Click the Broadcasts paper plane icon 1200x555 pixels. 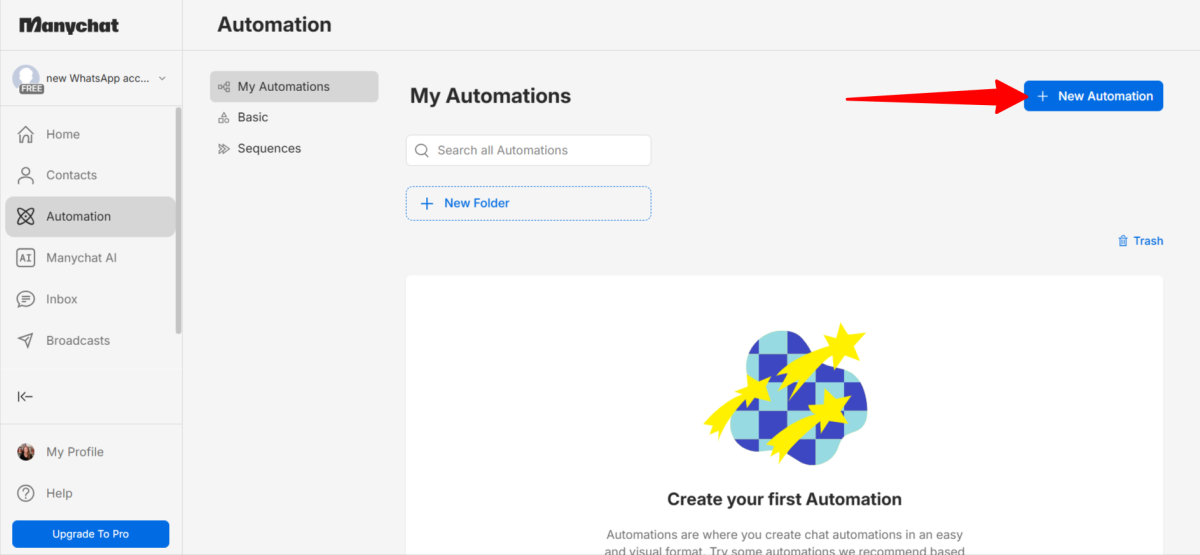26,340
